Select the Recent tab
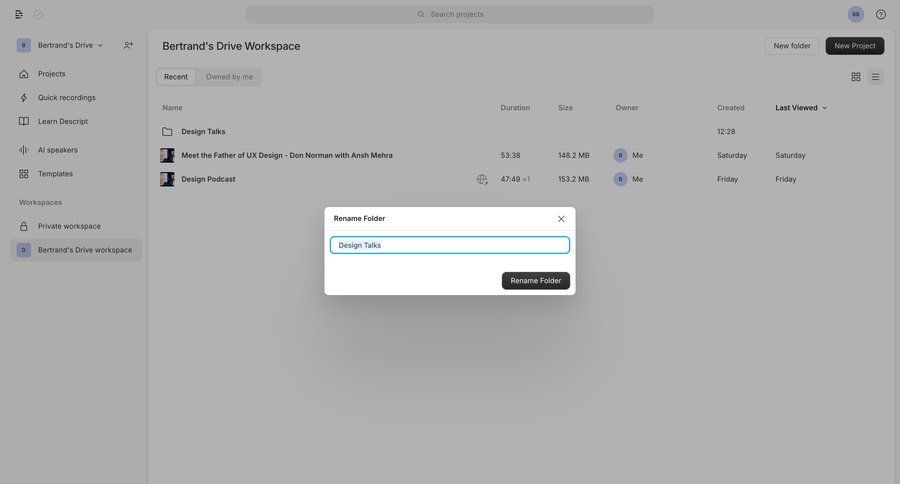Screen dimensions: 900x484 click(176, 77)
